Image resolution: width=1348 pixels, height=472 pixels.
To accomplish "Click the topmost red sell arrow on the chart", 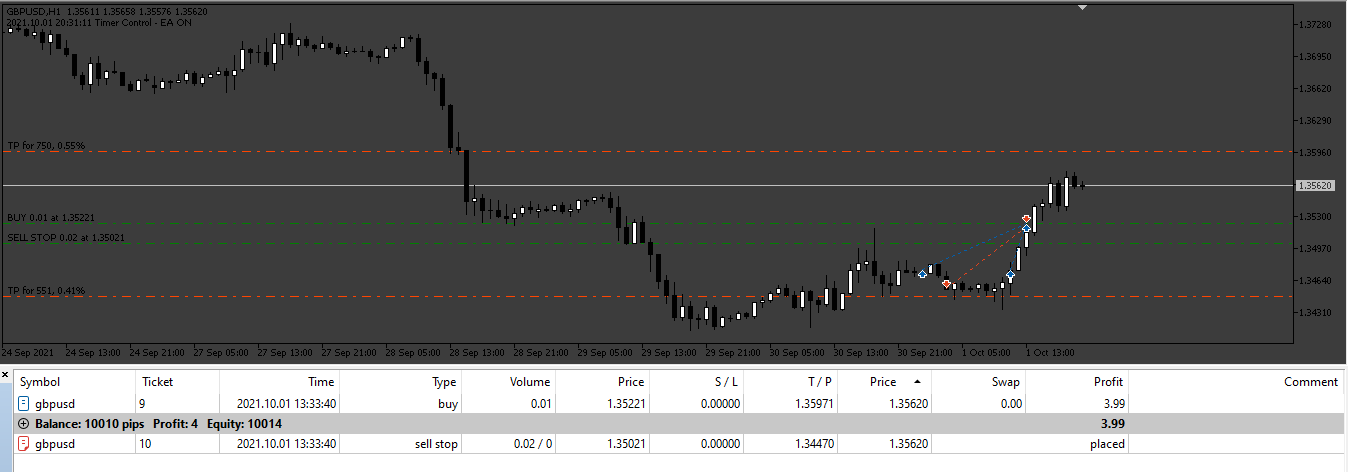I will (1026, 218).
